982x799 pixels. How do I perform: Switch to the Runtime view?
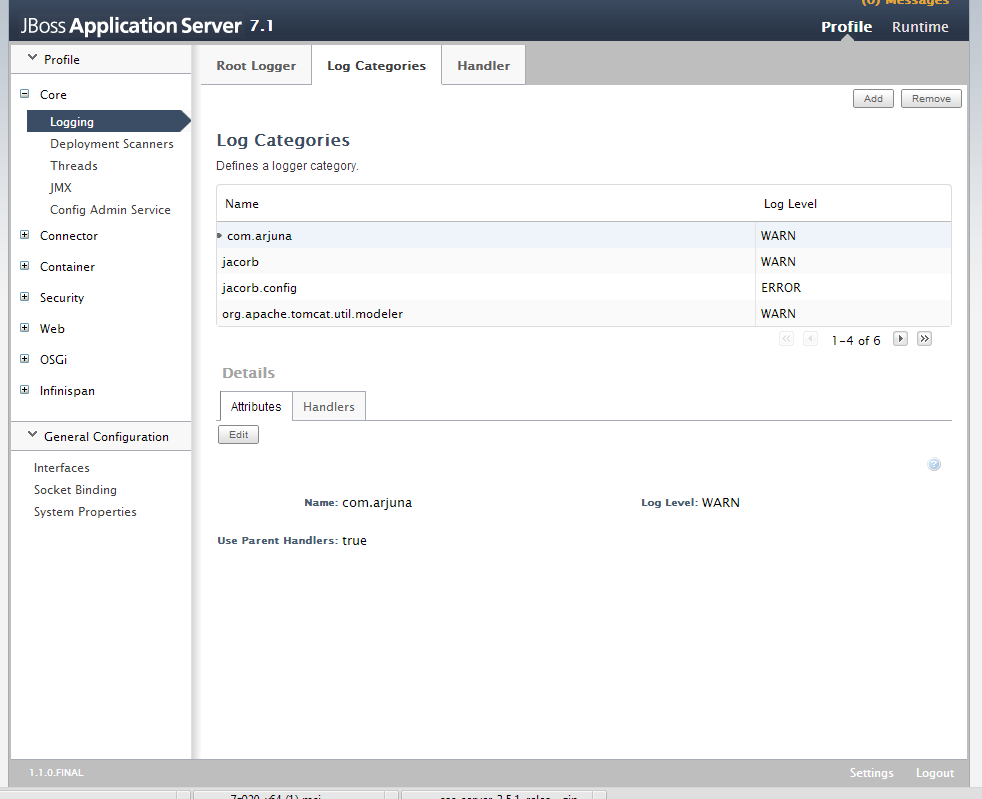point(919,27)
